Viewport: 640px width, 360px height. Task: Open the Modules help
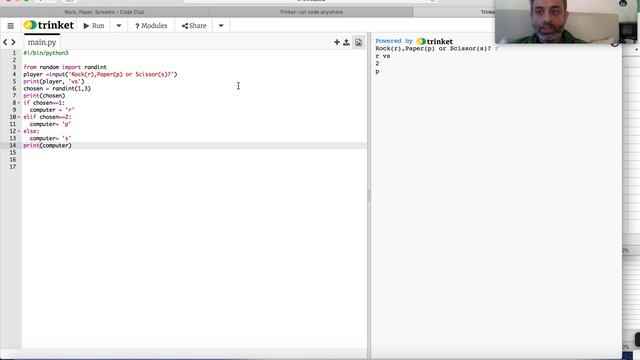151,26
